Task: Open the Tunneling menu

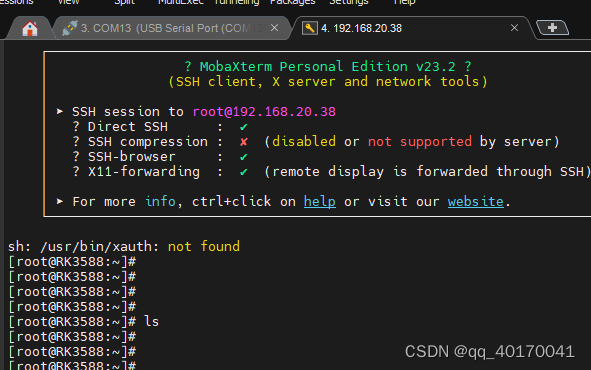Action: tap(236, 2)
